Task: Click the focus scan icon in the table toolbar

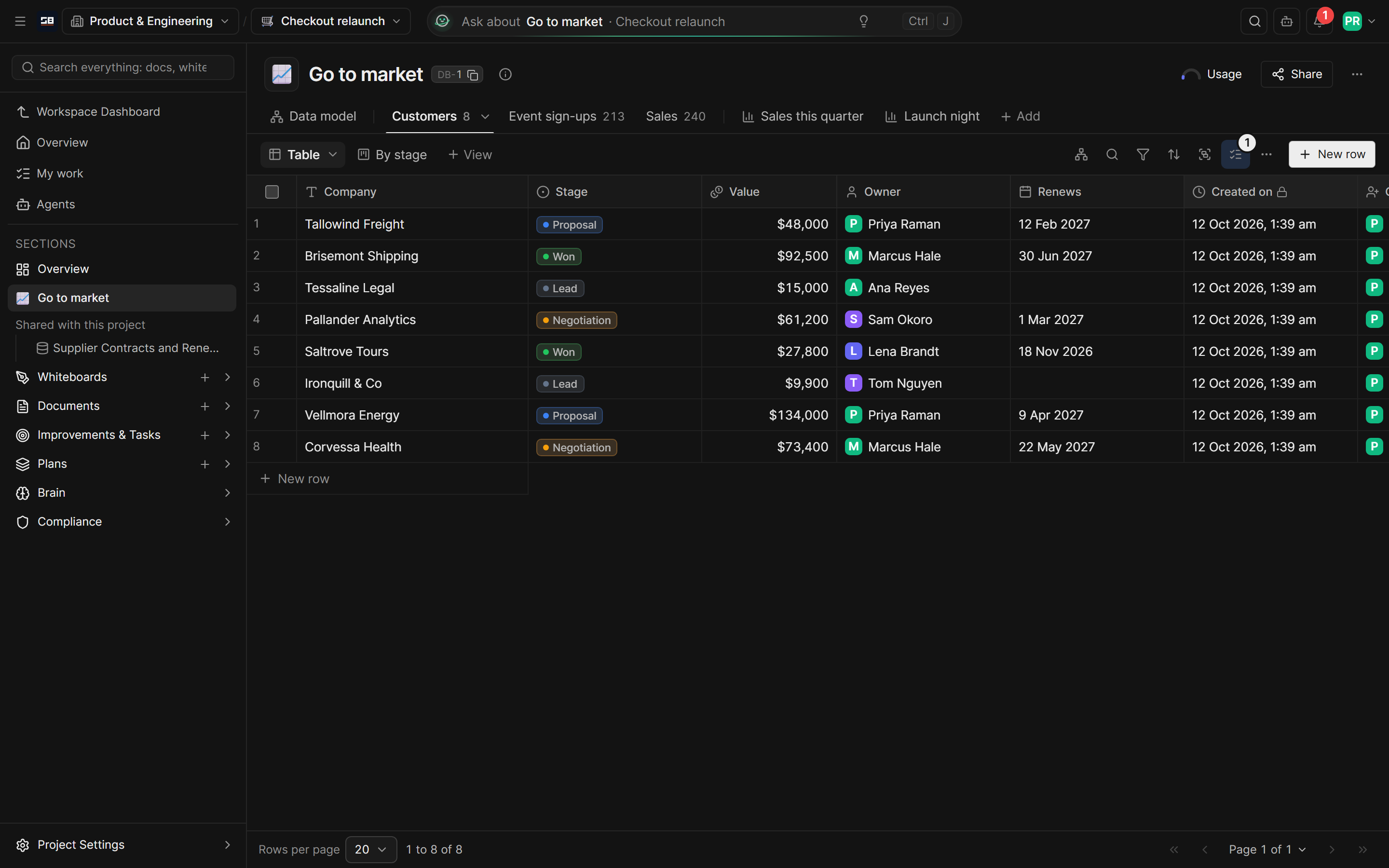Action: (1205, 154)
